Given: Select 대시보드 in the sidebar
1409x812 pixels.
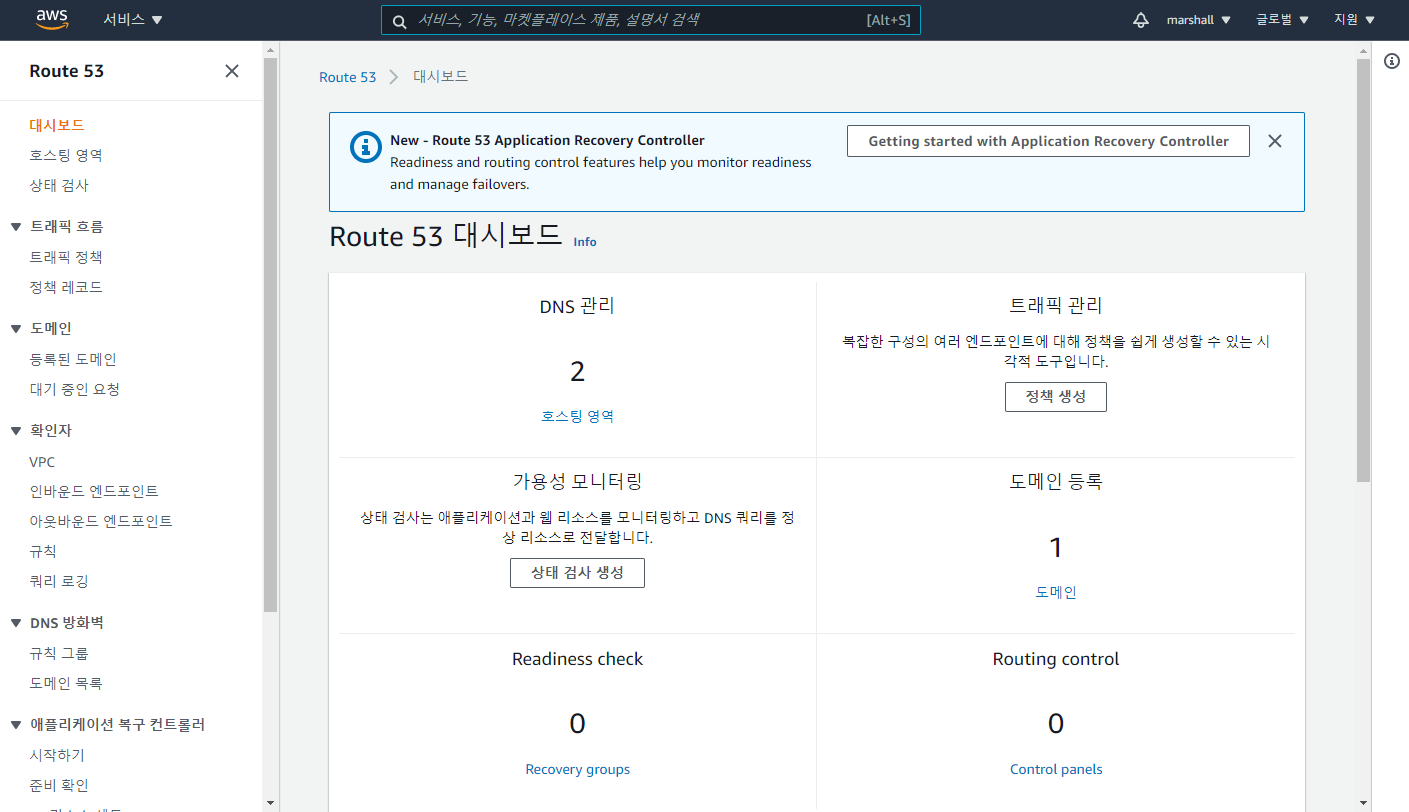Looking at the screenshot, I should (57, 125).
